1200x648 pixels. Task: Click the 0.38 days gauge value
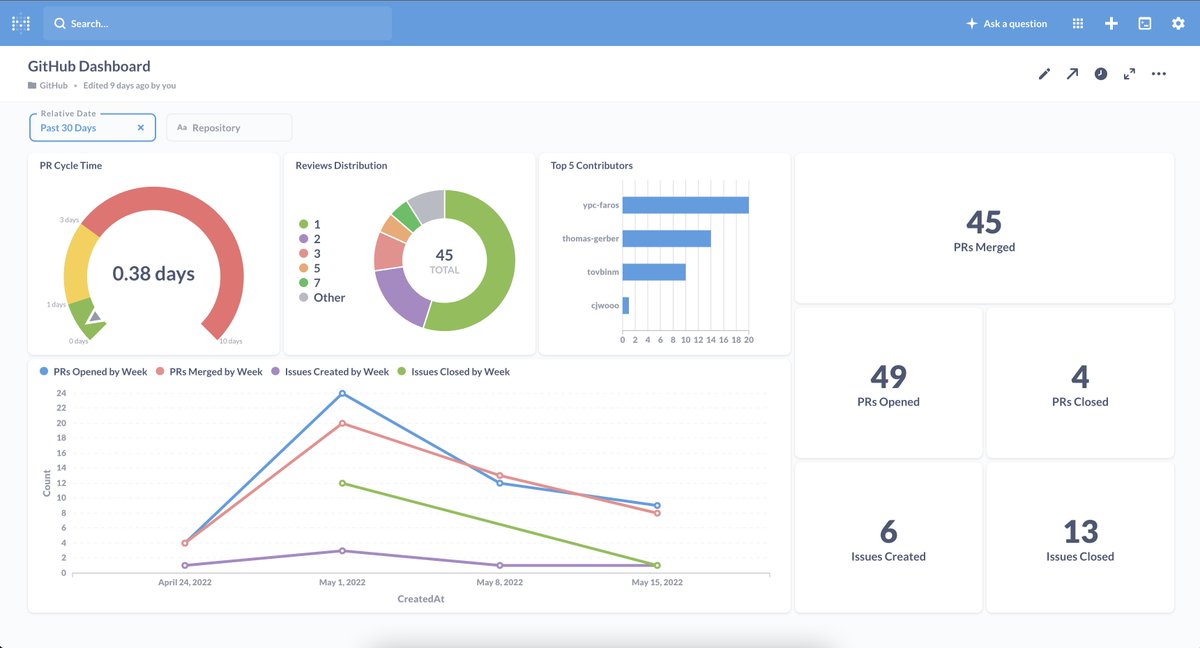point(153,273)
